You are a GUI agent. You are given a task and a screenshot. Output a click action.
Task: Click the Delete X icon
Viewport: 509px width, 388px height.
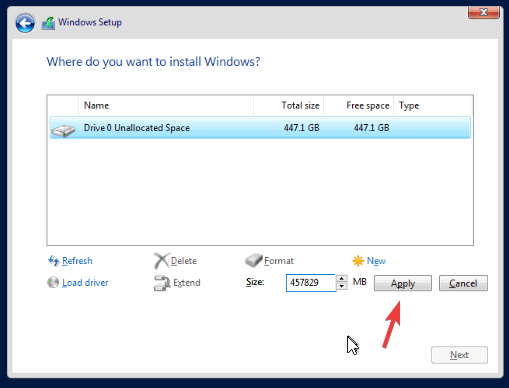pyautogui.click(x=161, y=261)
